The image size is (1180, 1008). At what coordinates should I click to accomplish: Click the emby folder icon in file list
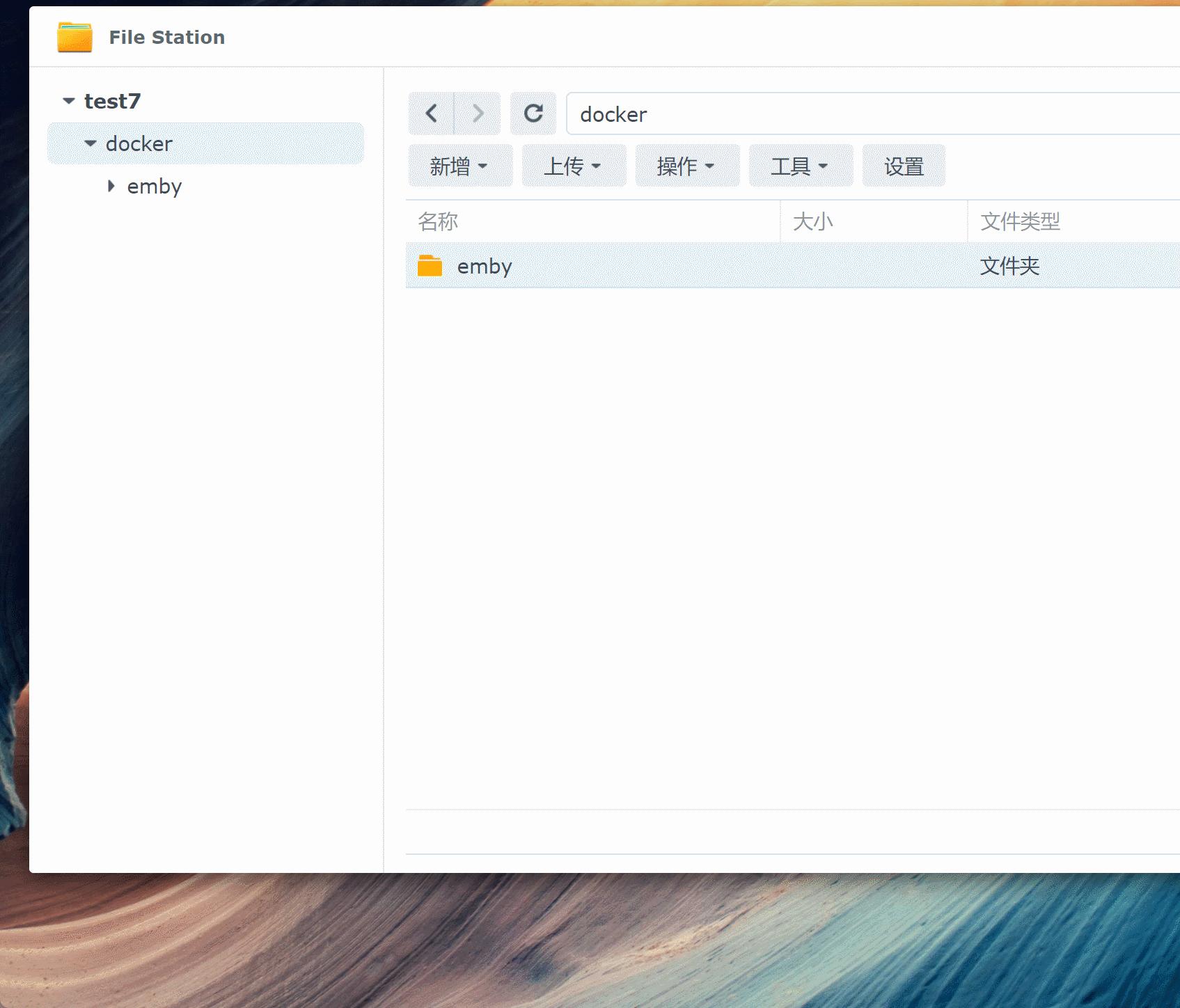430,266
